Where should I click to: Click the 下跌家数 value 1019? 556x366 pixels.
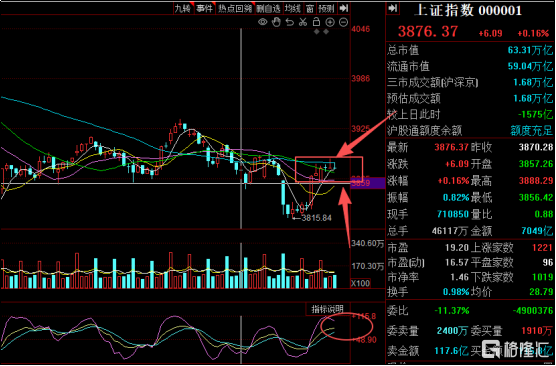tap(542, 277)
